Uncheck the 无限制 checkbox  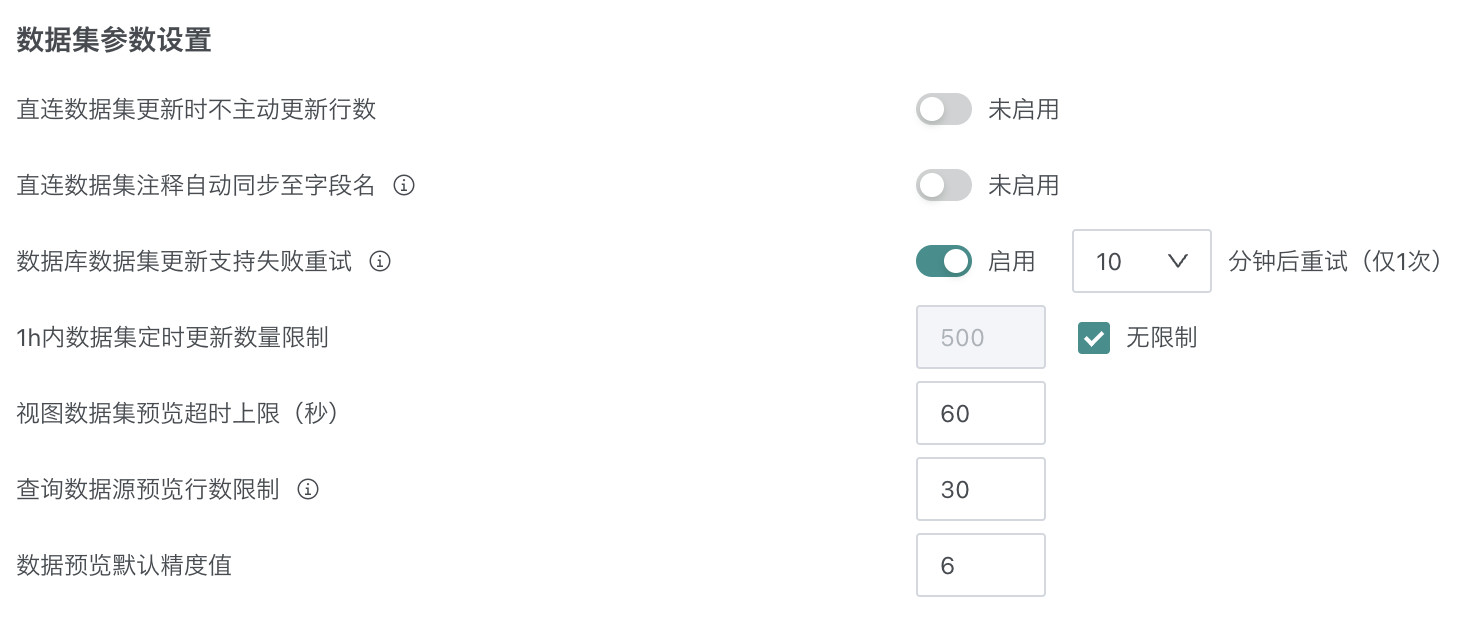[x=1094, y=338]
